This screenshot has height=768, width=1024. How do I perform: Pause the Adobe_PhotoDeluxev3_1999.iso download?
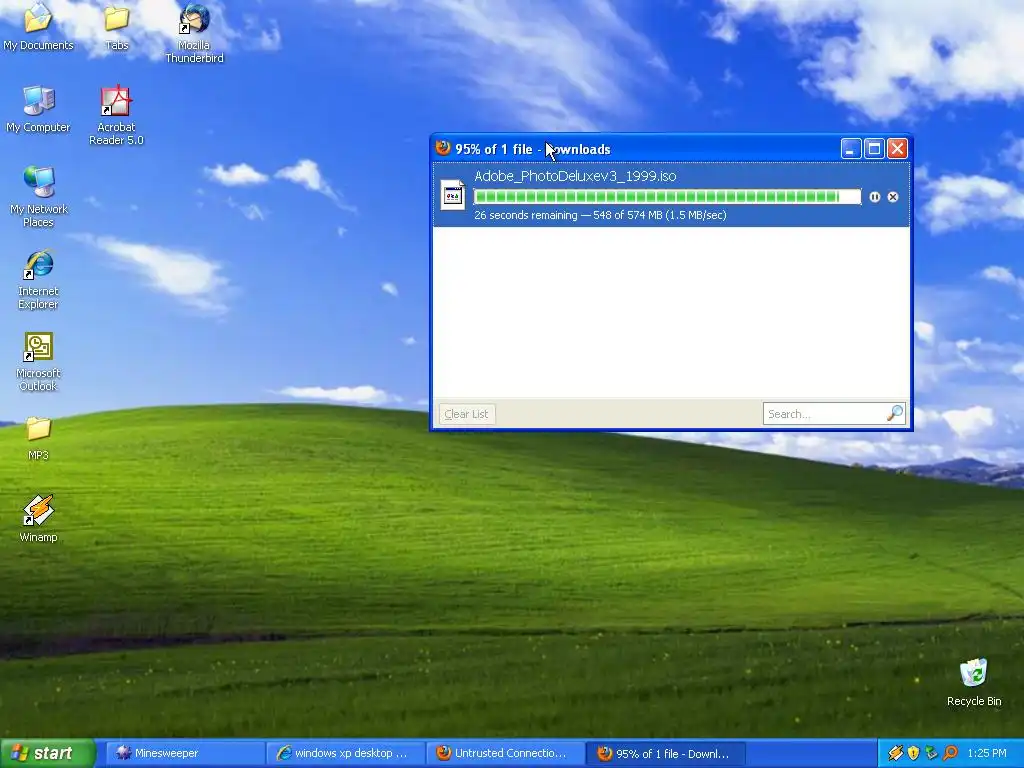tap(874, 197)
